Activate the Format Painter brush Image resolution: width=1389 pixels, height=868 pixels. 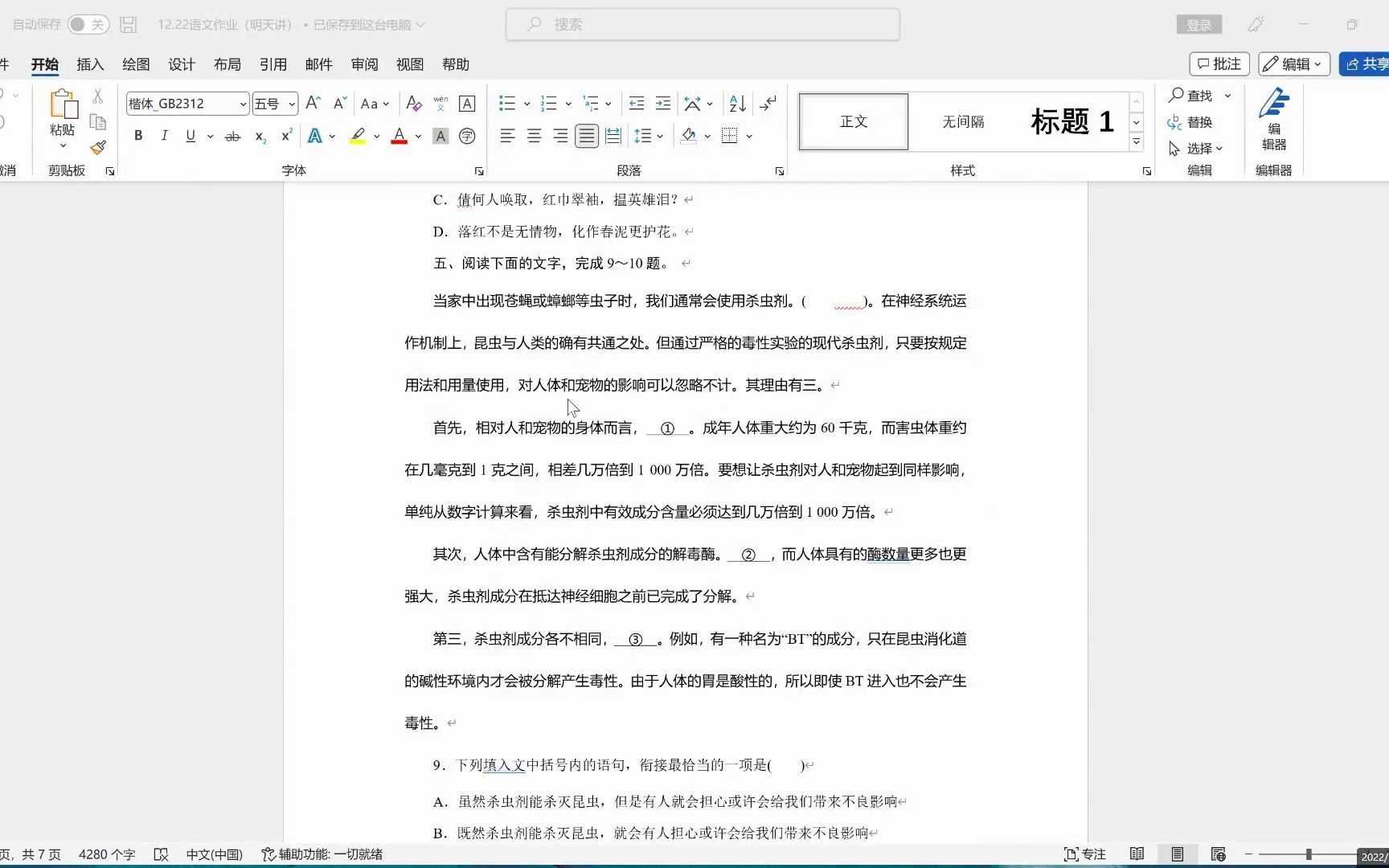98,147
